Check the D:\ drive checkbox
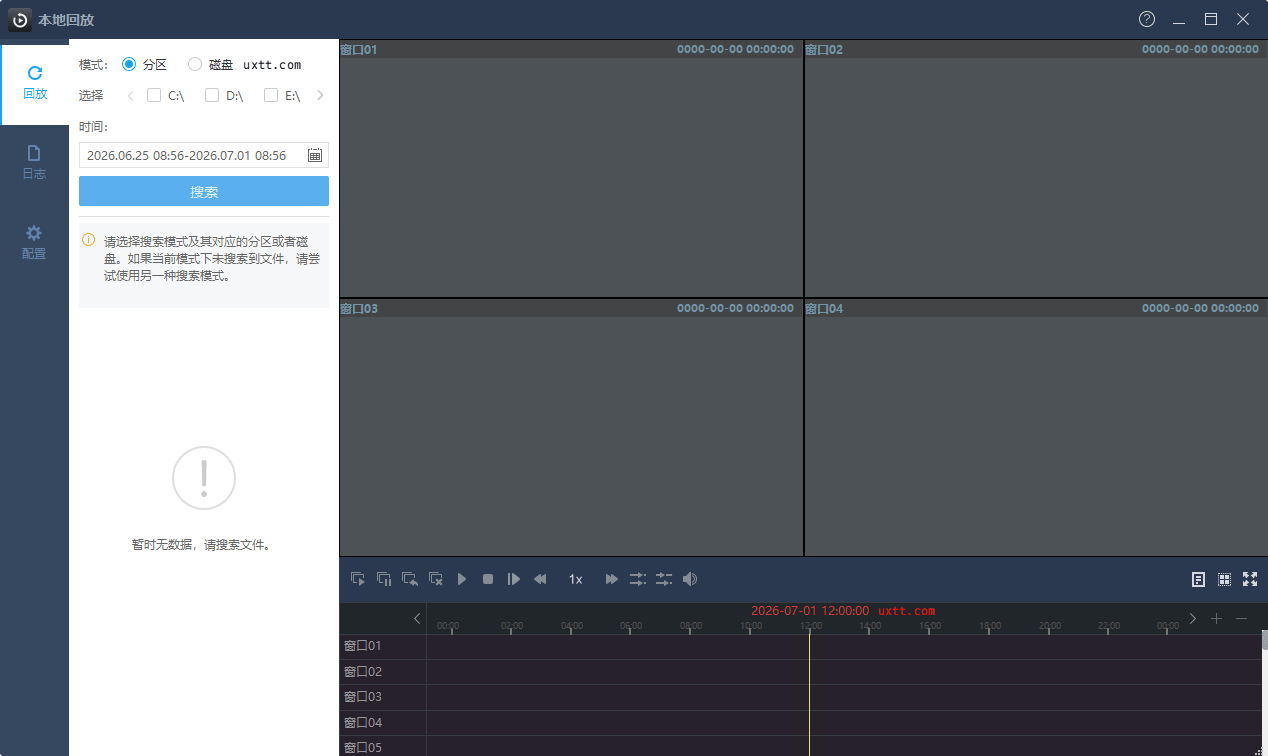Image resolution: width=1268 pixels, height=756 pixels. point(212,96)
